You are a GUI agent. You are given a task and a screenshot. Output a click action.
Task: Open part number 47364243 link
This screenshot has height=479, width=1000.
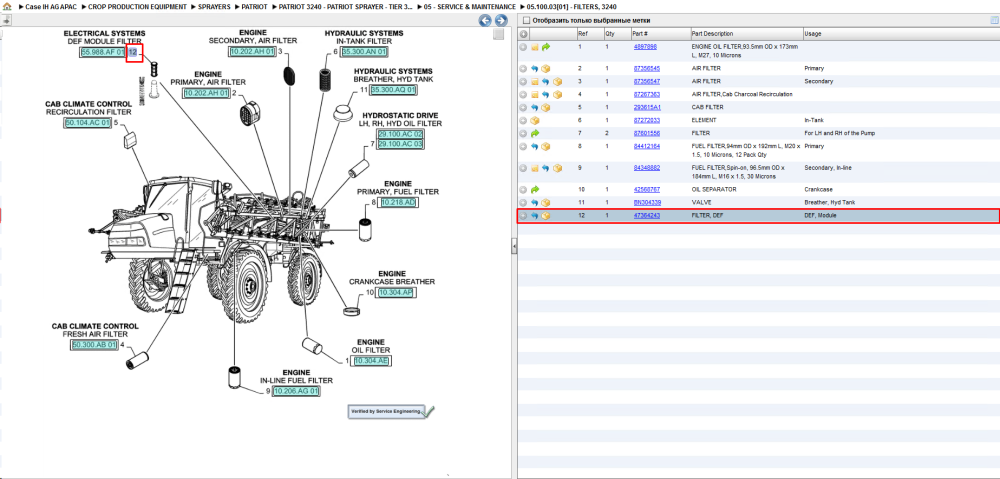click(x=646, y=216)
